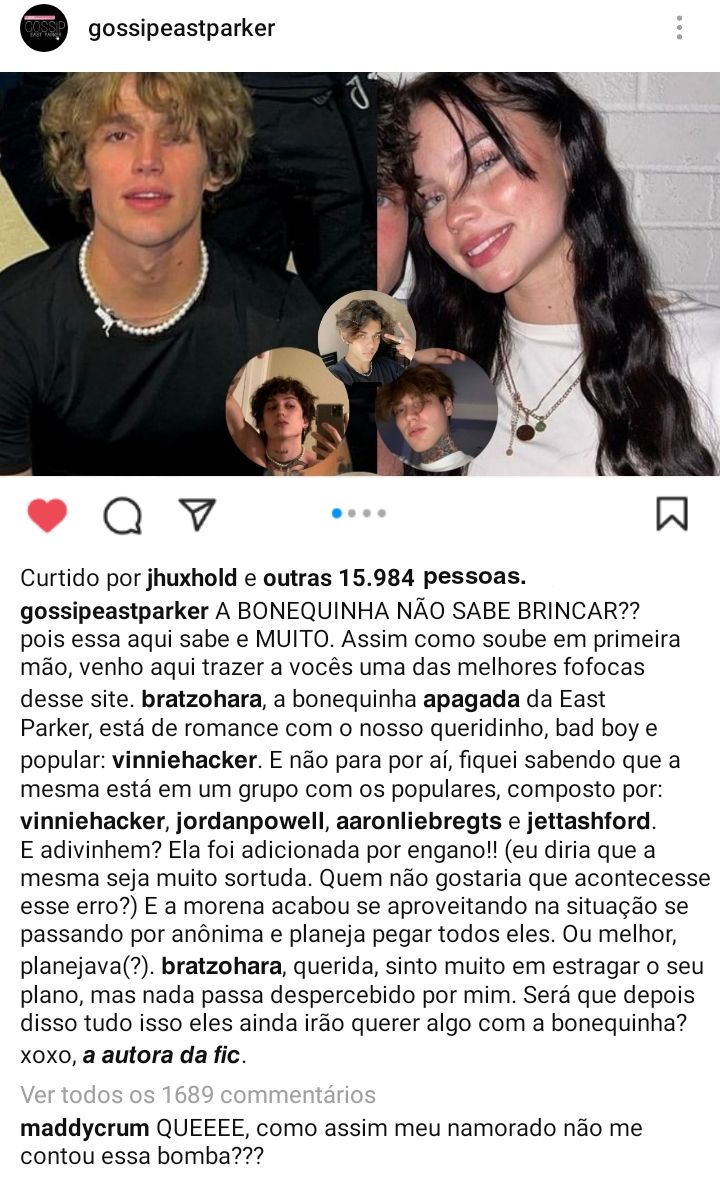Open gossipeastparker username in post header

pos(182,29)
